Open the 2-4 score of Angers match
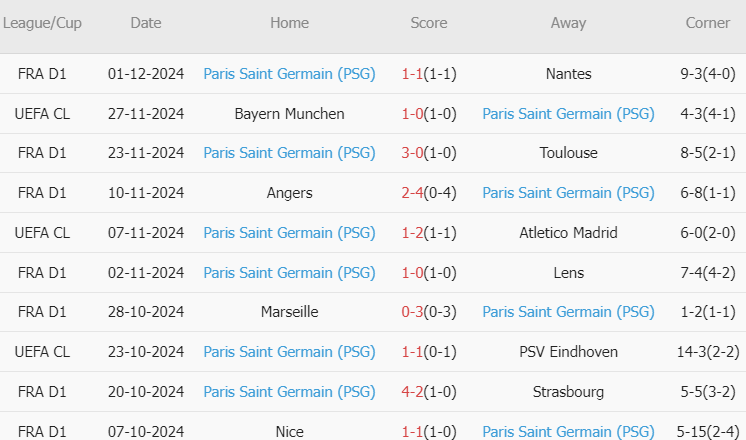746x440 pixels. [x=412, y=193]
